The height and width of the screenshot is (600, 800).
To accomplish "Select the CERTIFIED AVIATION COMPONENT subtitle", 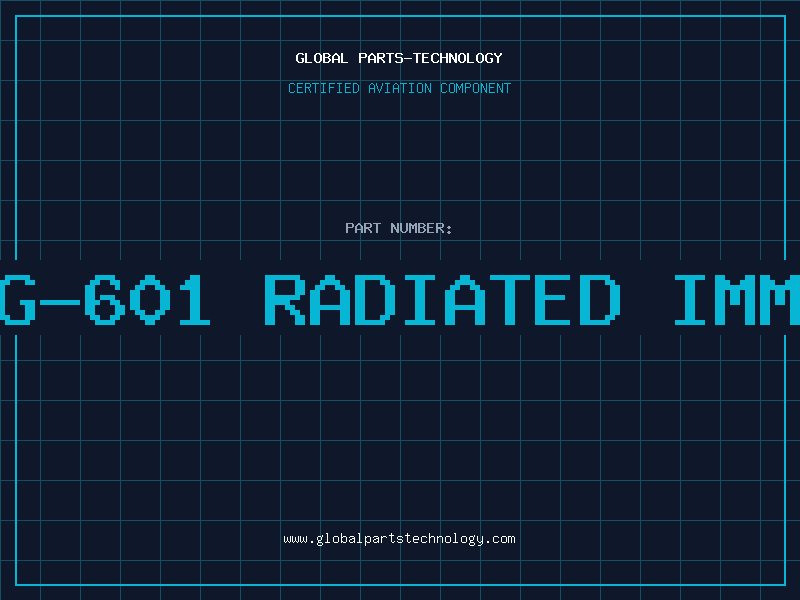I will click(x=399, y=88).
